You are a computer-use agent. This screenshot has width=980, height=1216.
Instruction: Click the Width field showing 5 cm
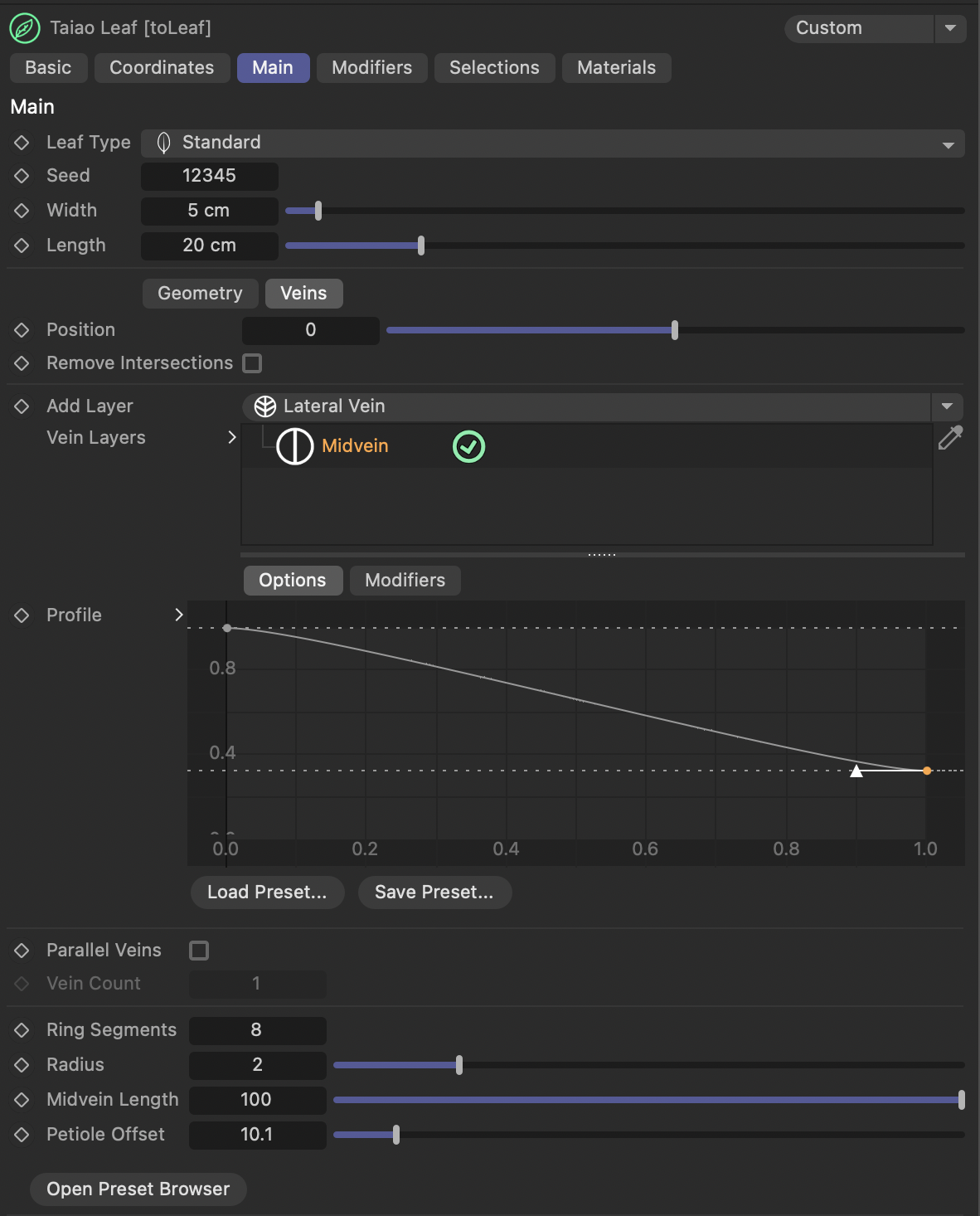click(x=210, y=211)
